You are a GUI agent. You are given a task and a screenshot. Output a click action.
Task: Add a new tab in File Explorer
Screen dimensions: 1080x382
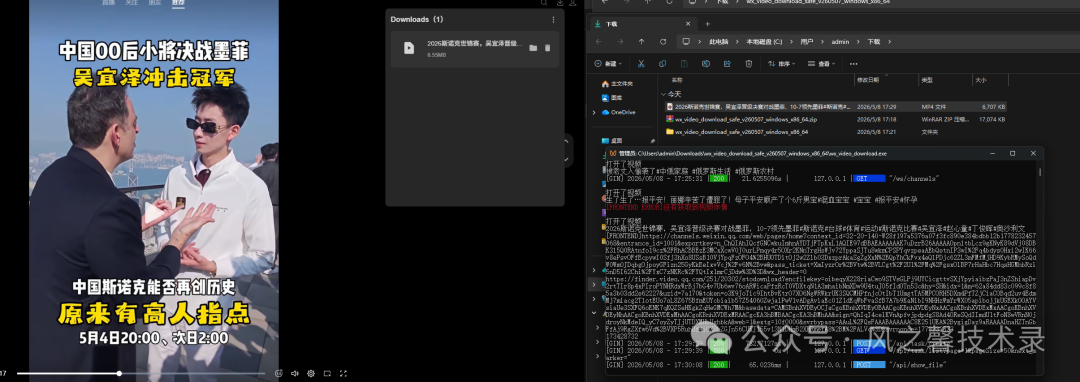(707, 24)
